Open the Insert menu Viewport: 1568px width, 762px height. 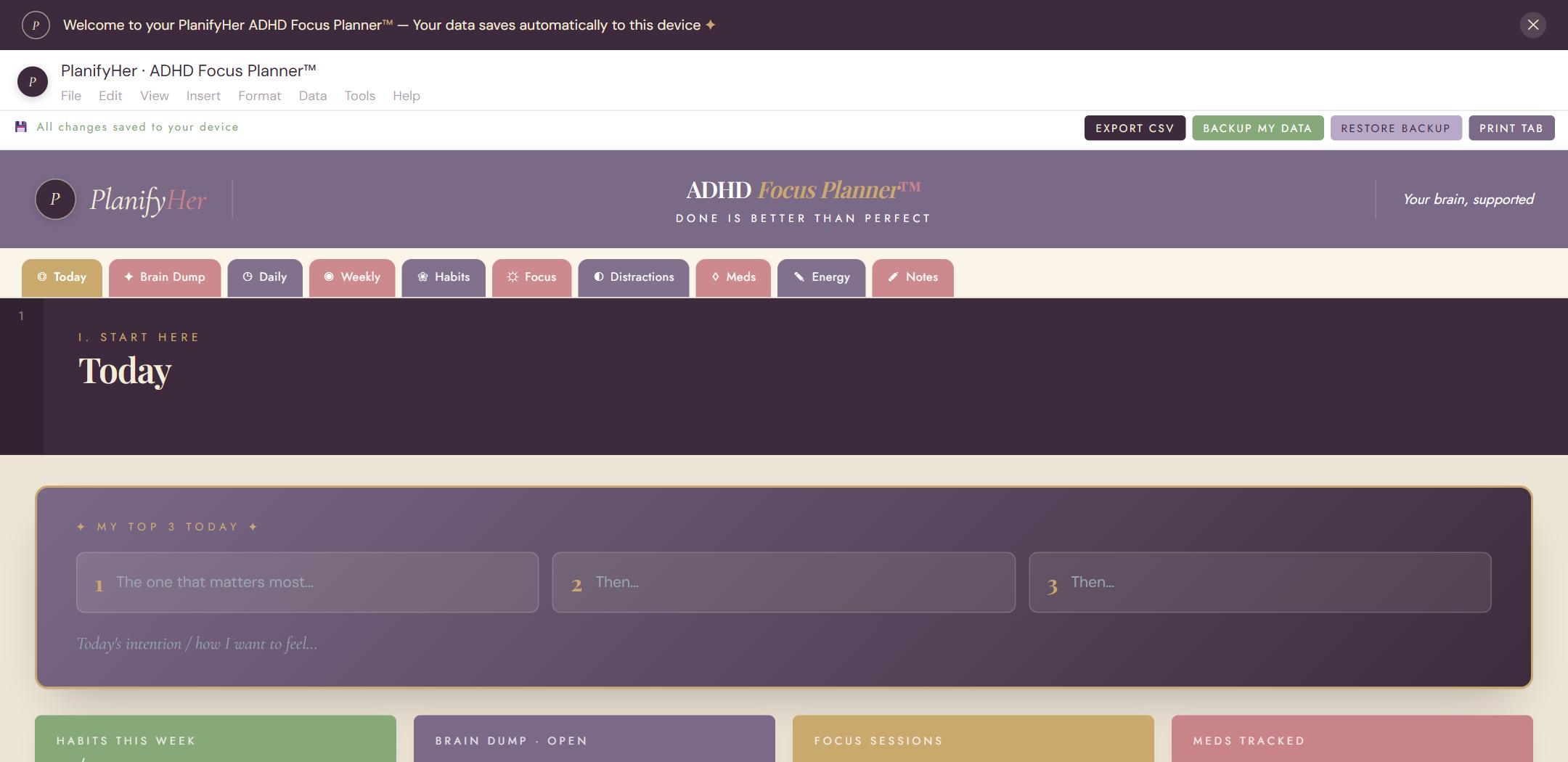point(203,96)
